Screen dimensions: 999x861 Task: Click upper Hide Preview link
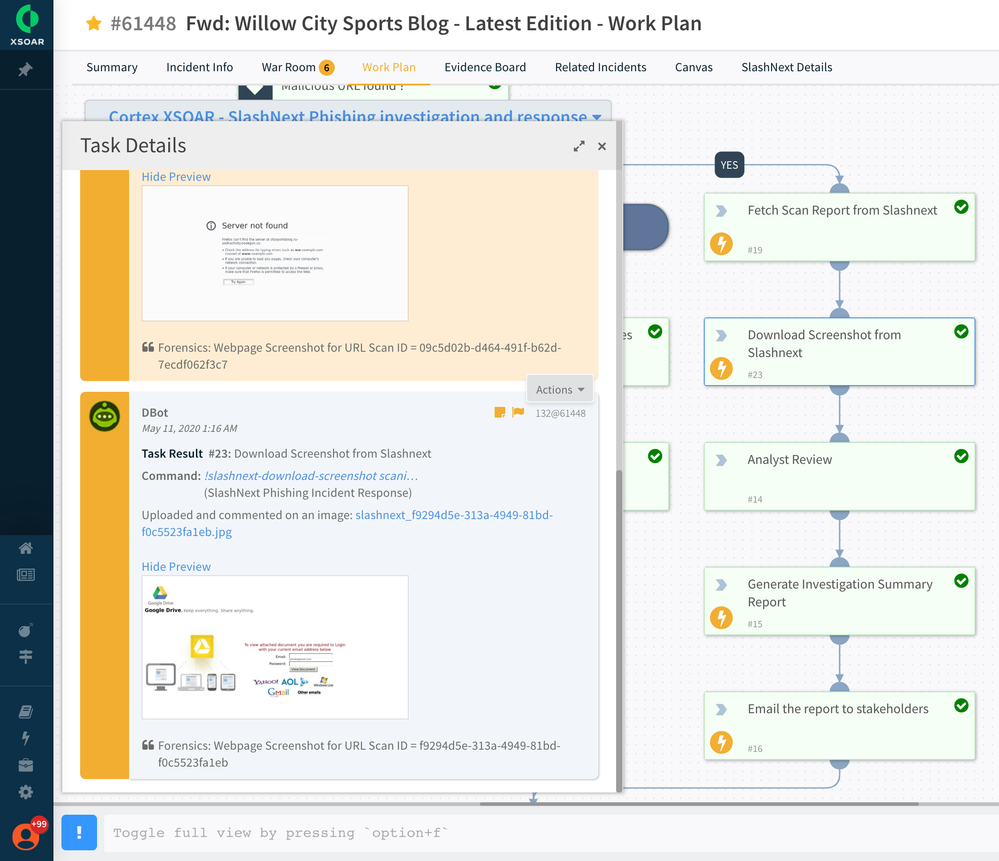click(x=176, y=177)
